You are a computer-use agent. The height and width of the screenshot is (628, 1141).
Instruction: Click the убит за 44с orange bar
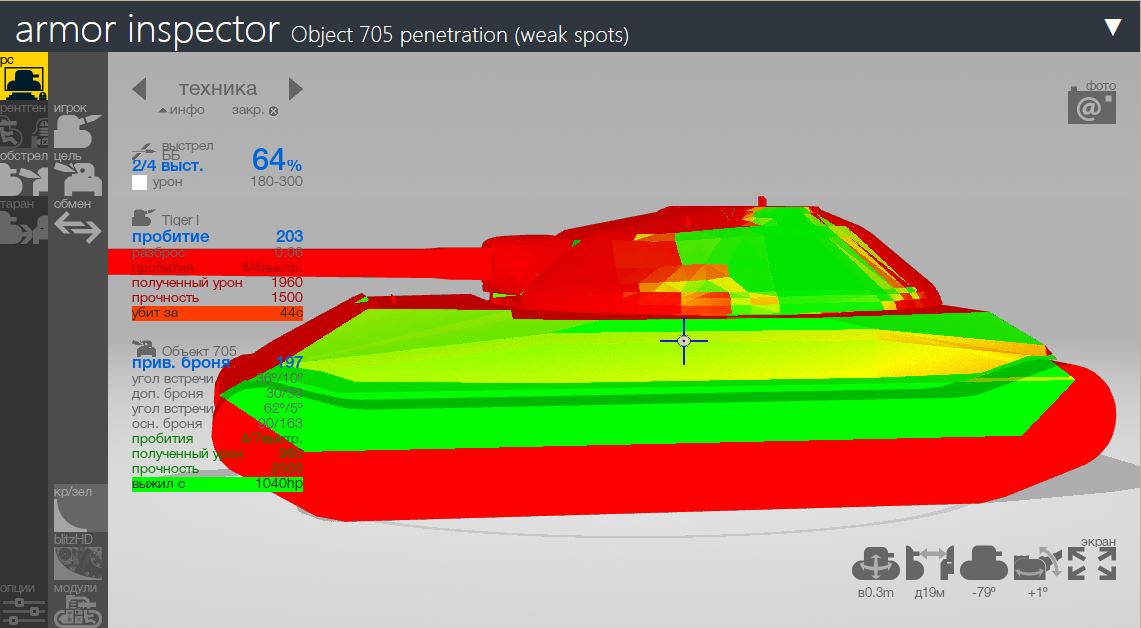tap(218, 313)
